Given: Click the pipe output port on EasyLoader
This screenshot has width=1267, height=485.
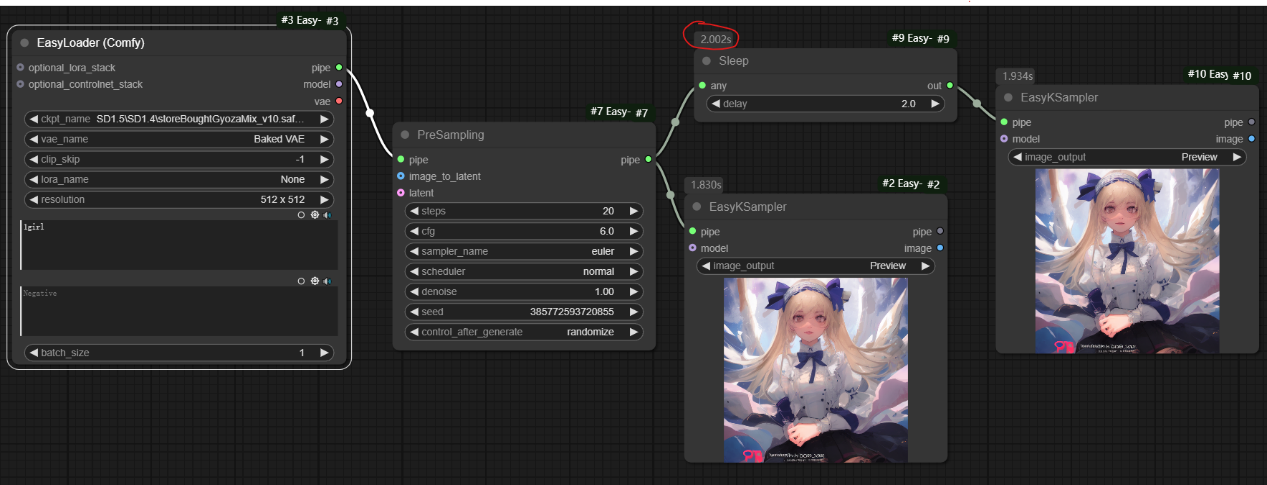Looking at the screenshot, I should [x=339, y=67].
